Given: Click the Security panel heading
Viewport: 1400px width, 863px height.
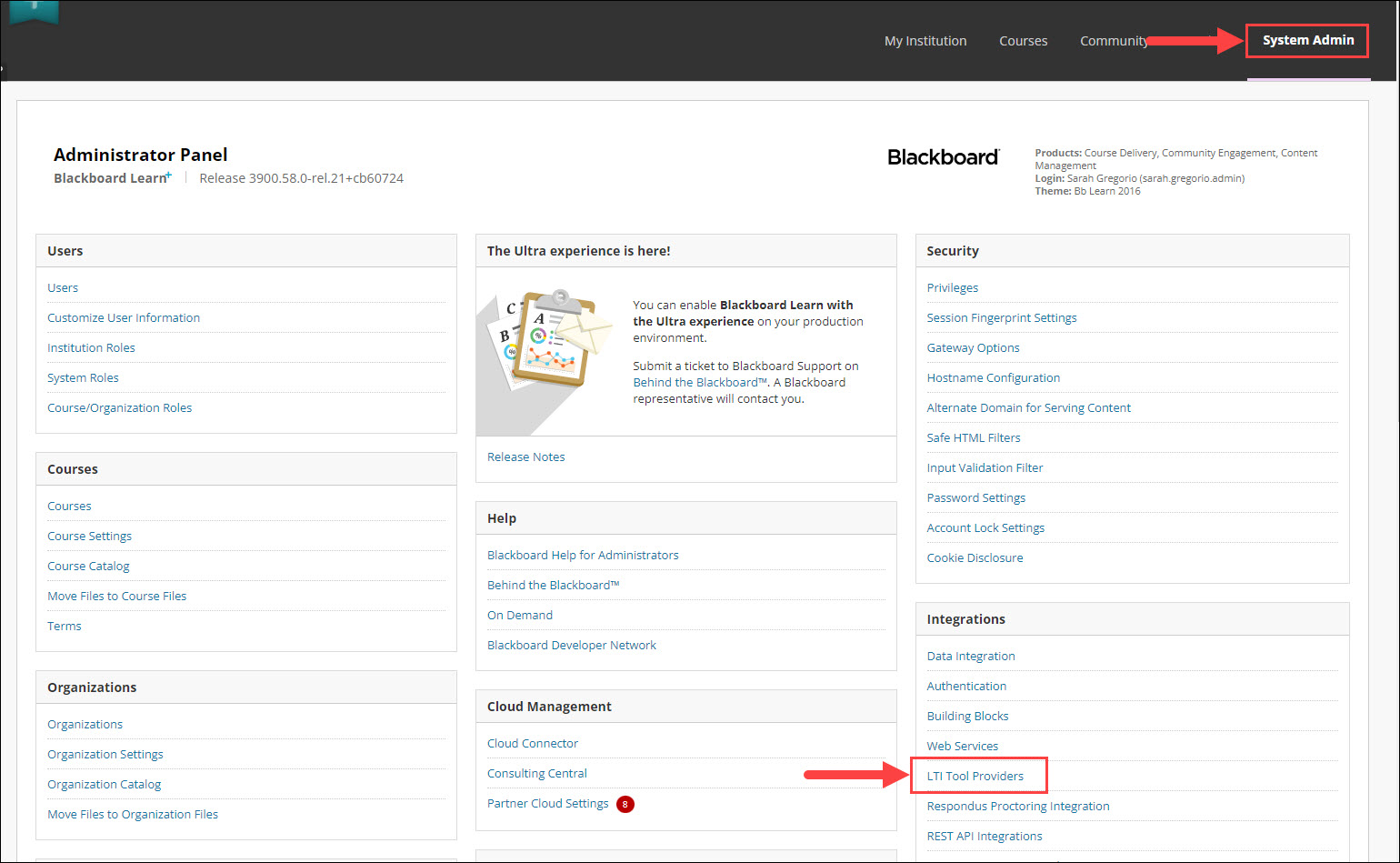Looking at the screenshot, I should (x=953, y=251).
